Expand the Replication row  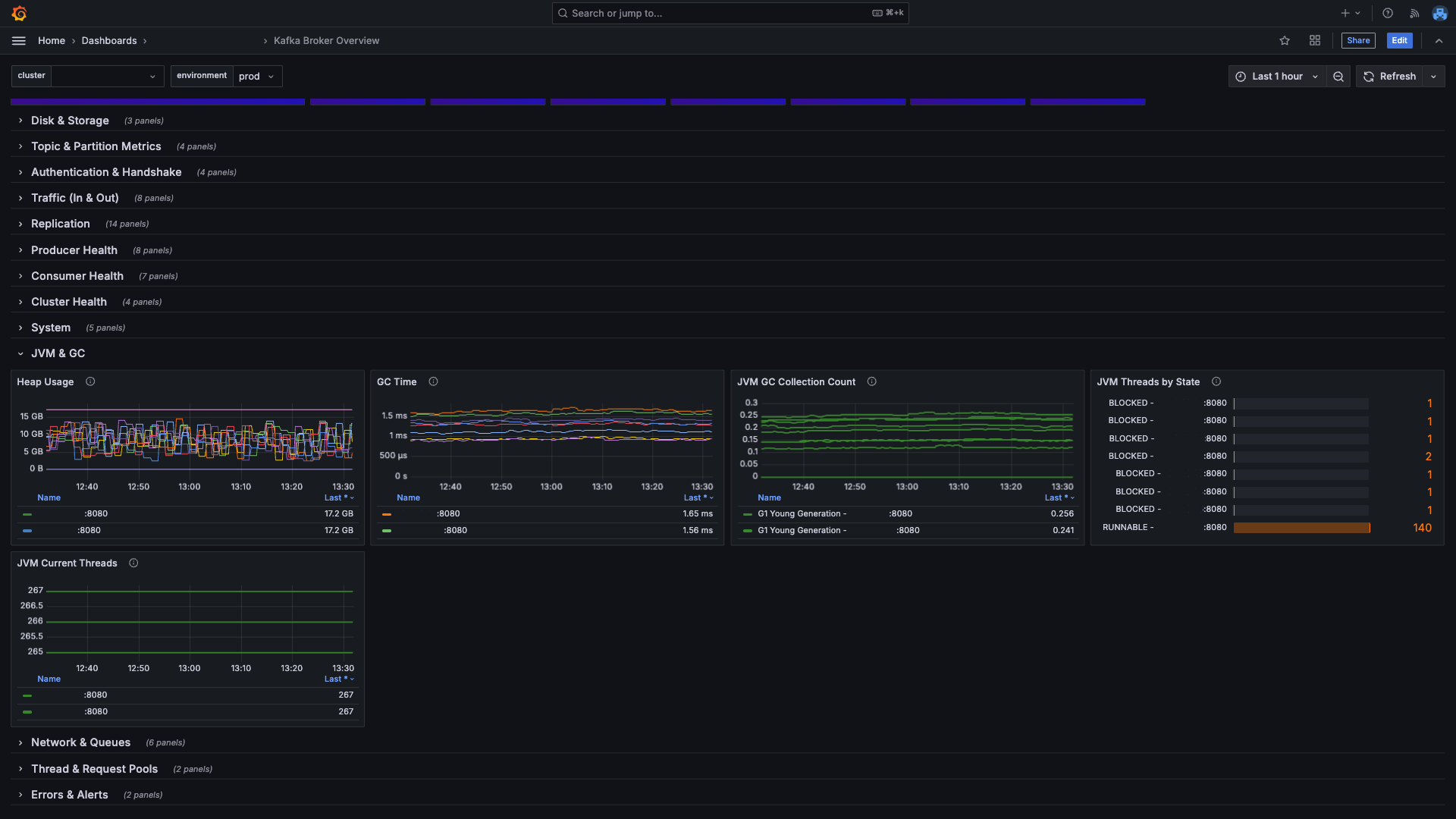[61, 224]
